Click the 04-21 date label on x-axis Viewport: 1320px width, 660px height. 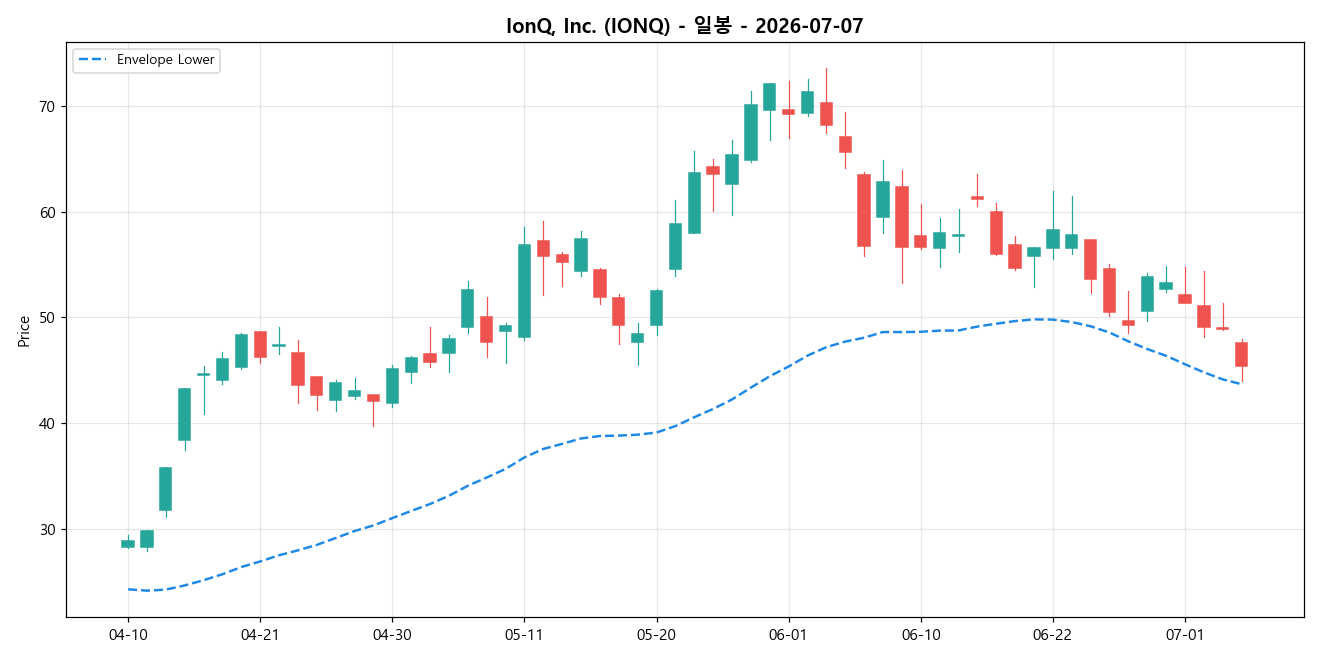point(260,634)
